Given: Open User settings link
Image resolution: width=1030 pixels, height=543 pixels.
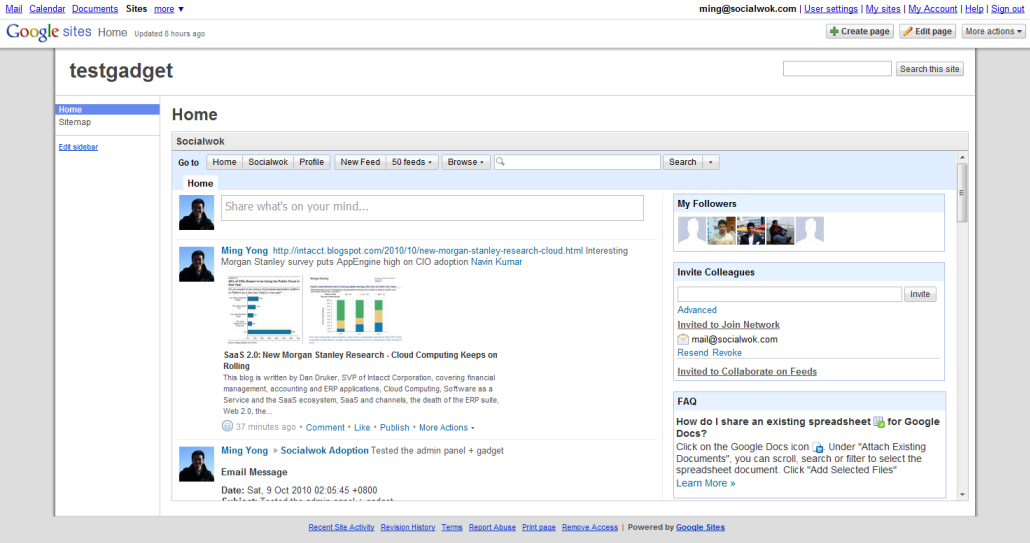Looking at the screenshot, I should coord(831,9).
